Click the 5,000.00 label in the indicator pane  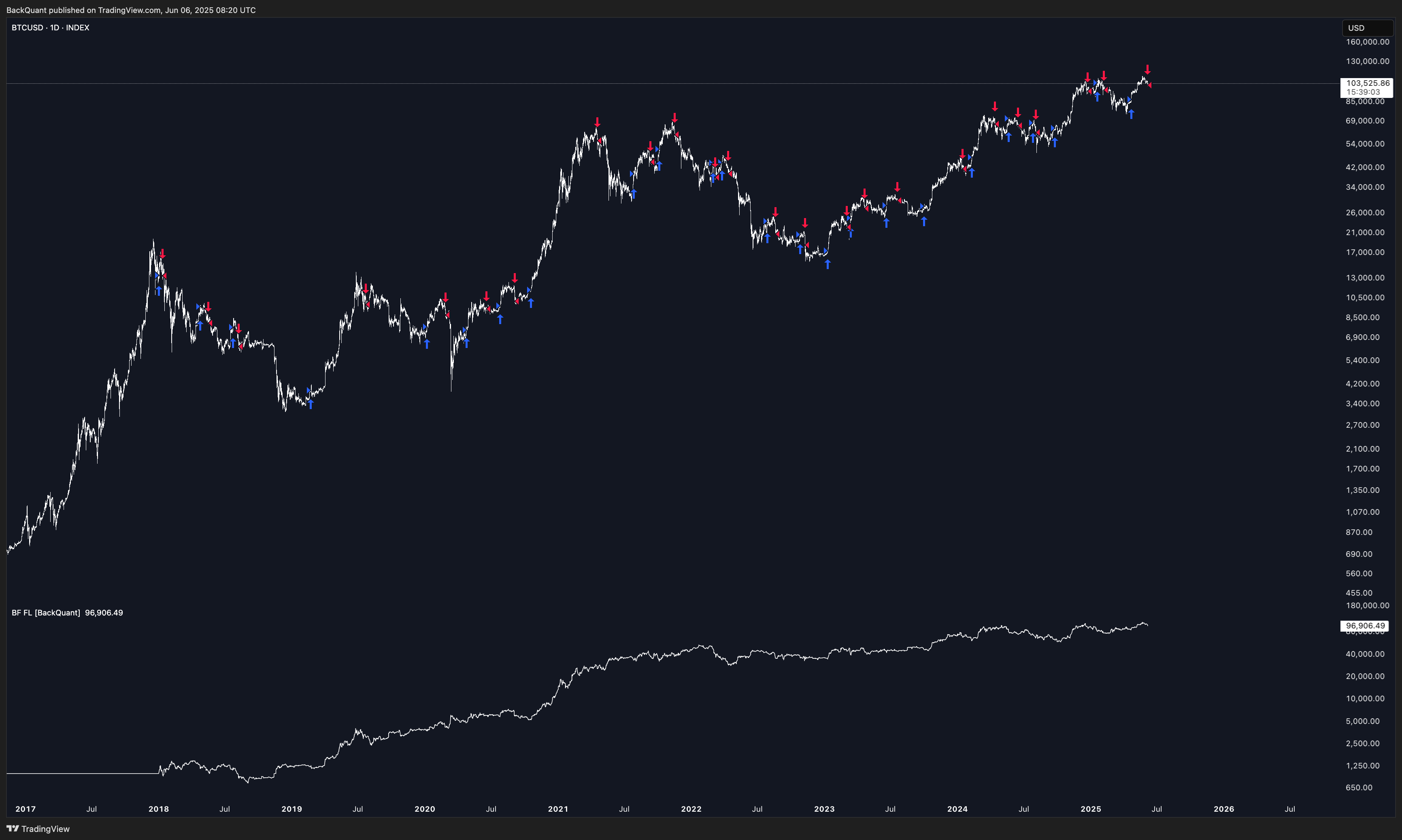(1363, 721)
